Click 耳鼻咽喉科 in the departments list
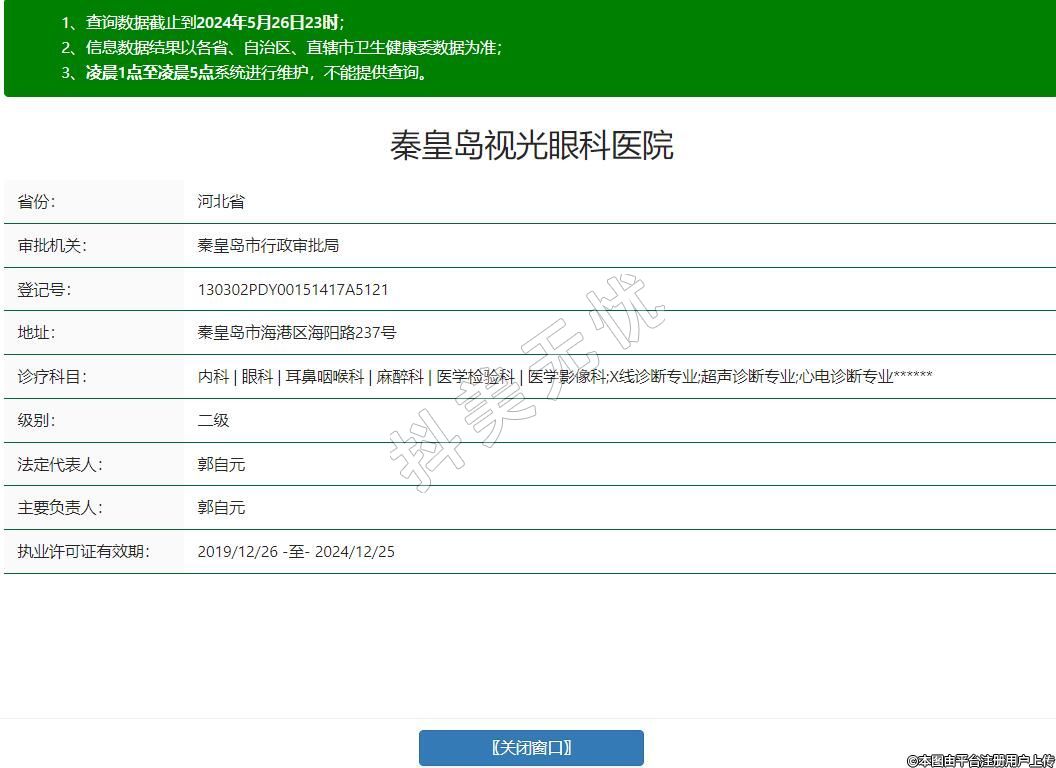Viewport: 1056px width, 768px height. 325,377
